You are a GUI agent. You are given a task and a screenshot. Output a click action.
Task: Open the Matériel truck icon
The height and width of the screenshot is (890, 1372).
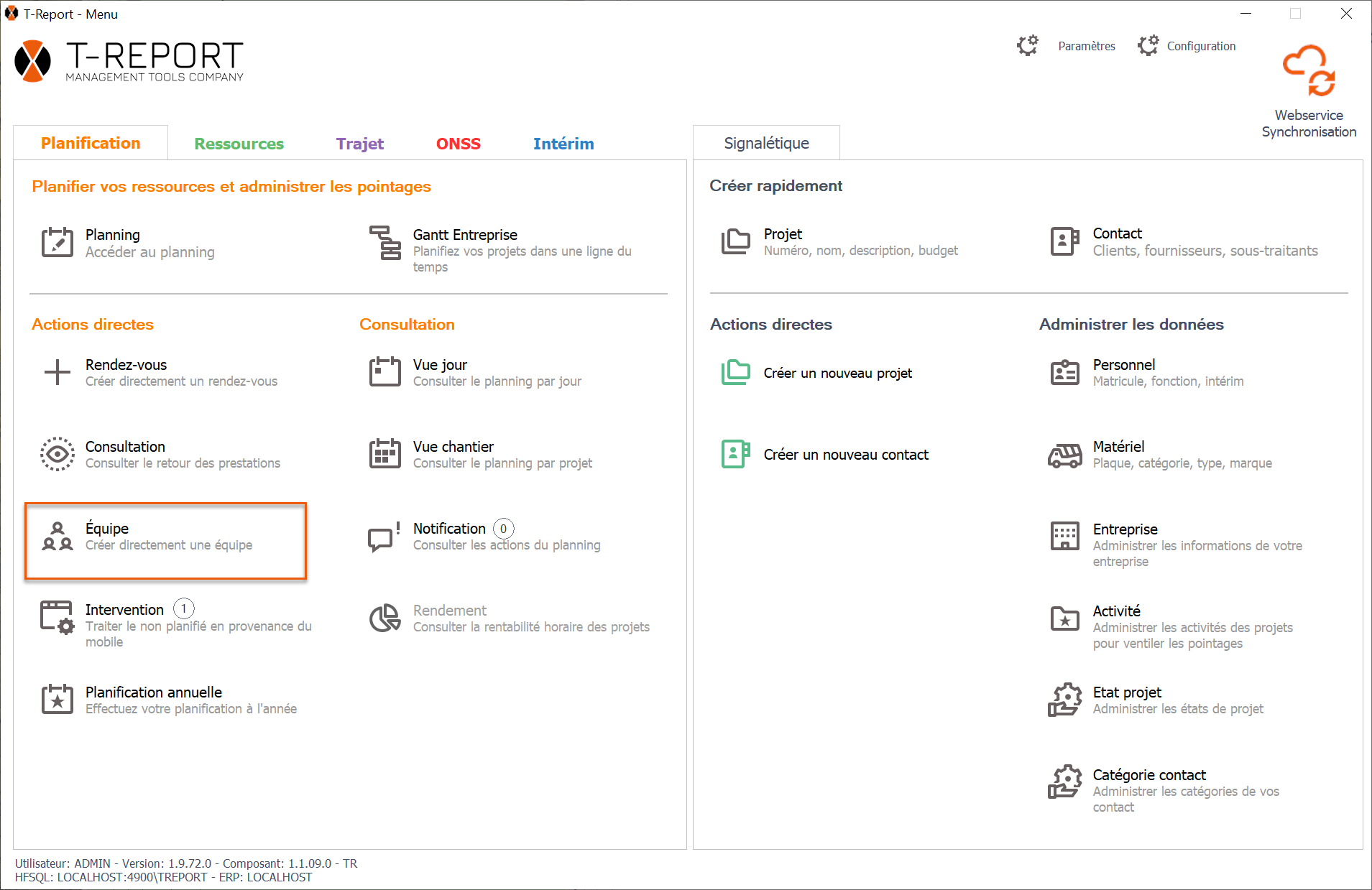coord(1064,455)
